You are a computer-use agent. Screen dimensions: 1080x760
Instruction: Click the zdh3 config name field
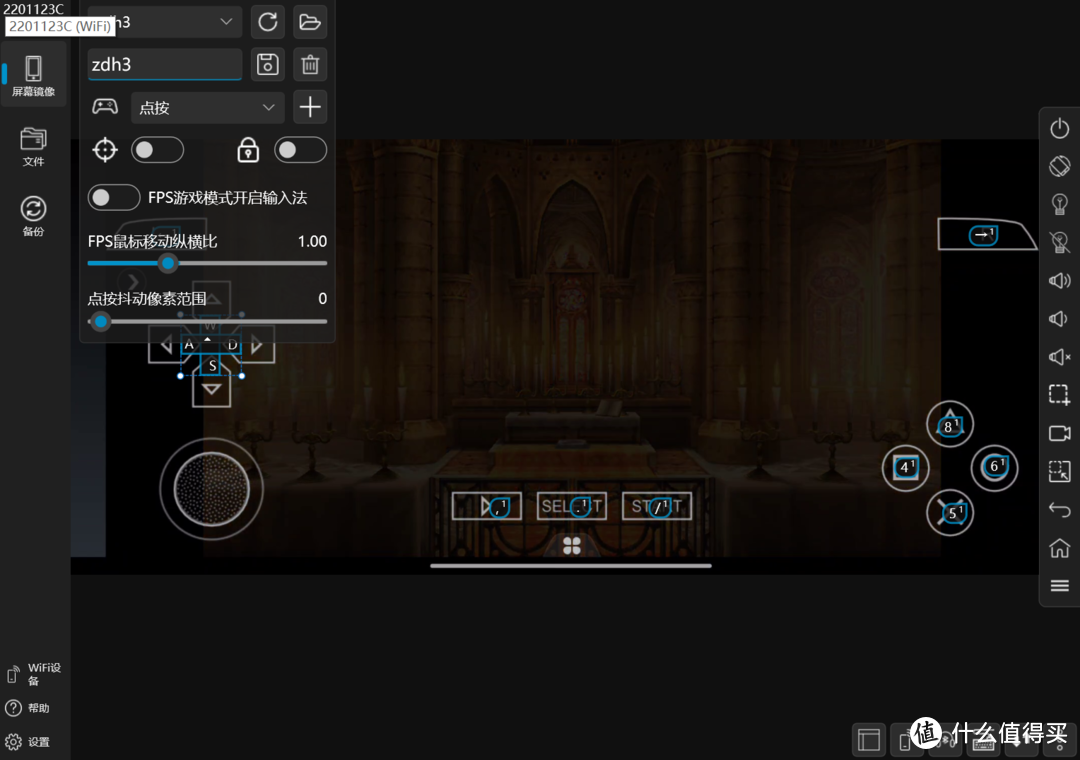point(165,64)
